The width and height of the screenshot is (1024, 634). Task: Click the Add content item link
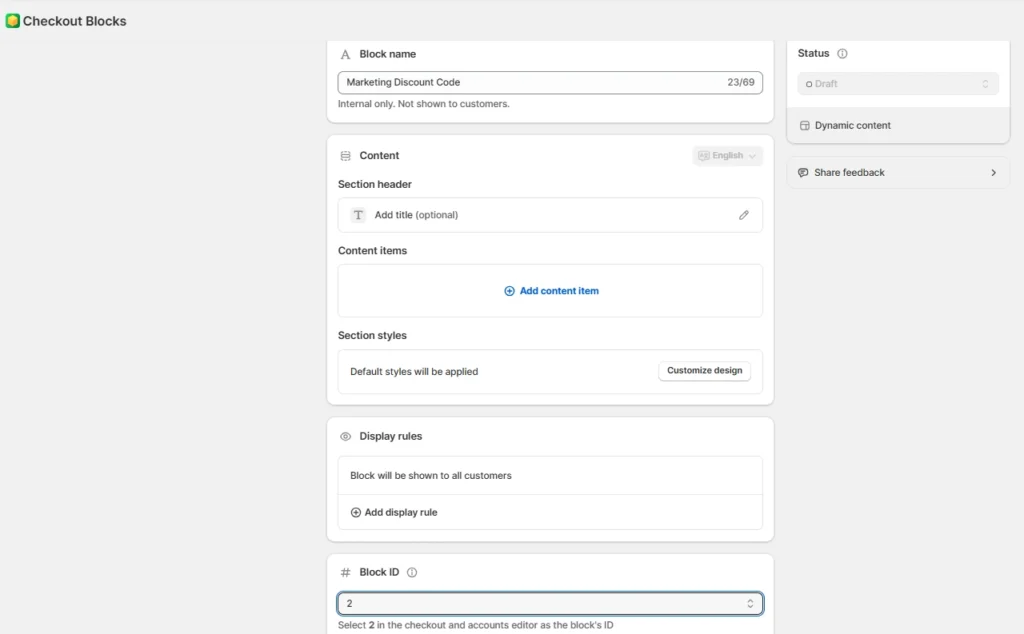pyautogui.click(x=551, y=291)
